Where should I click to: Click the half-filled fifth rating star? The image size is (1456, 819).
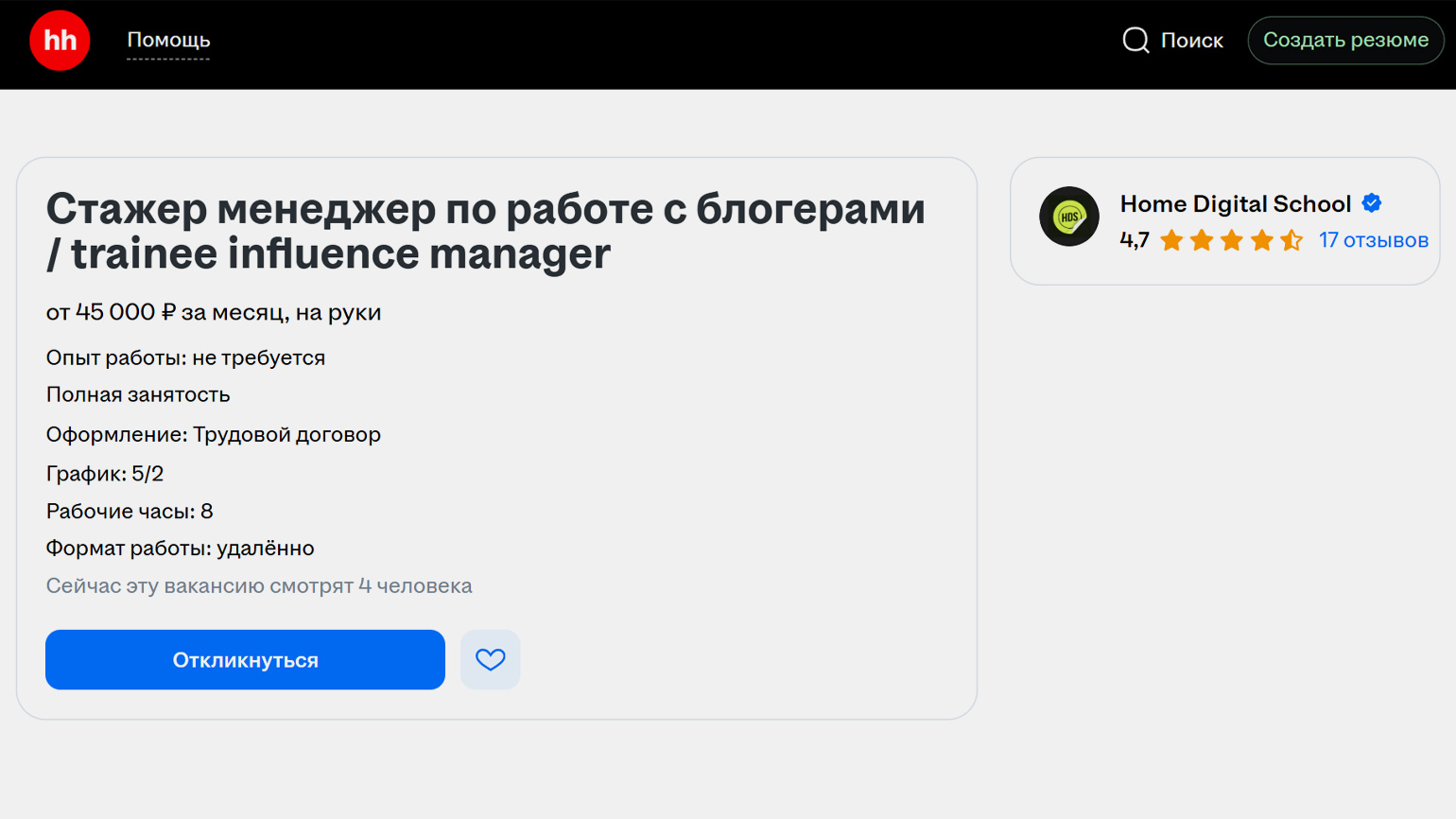[x=1291, y=240]
